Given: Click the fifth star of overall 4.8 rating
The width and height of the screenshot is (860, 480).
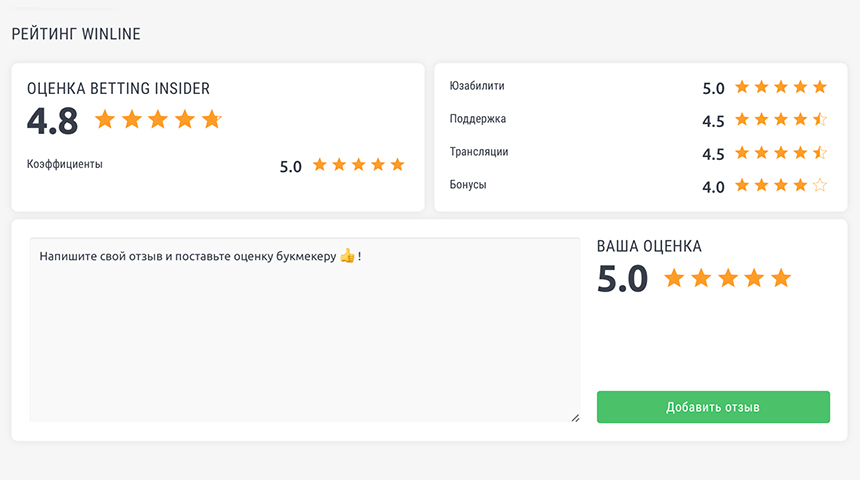Looking at the screenshot, I should coord(212,119).
